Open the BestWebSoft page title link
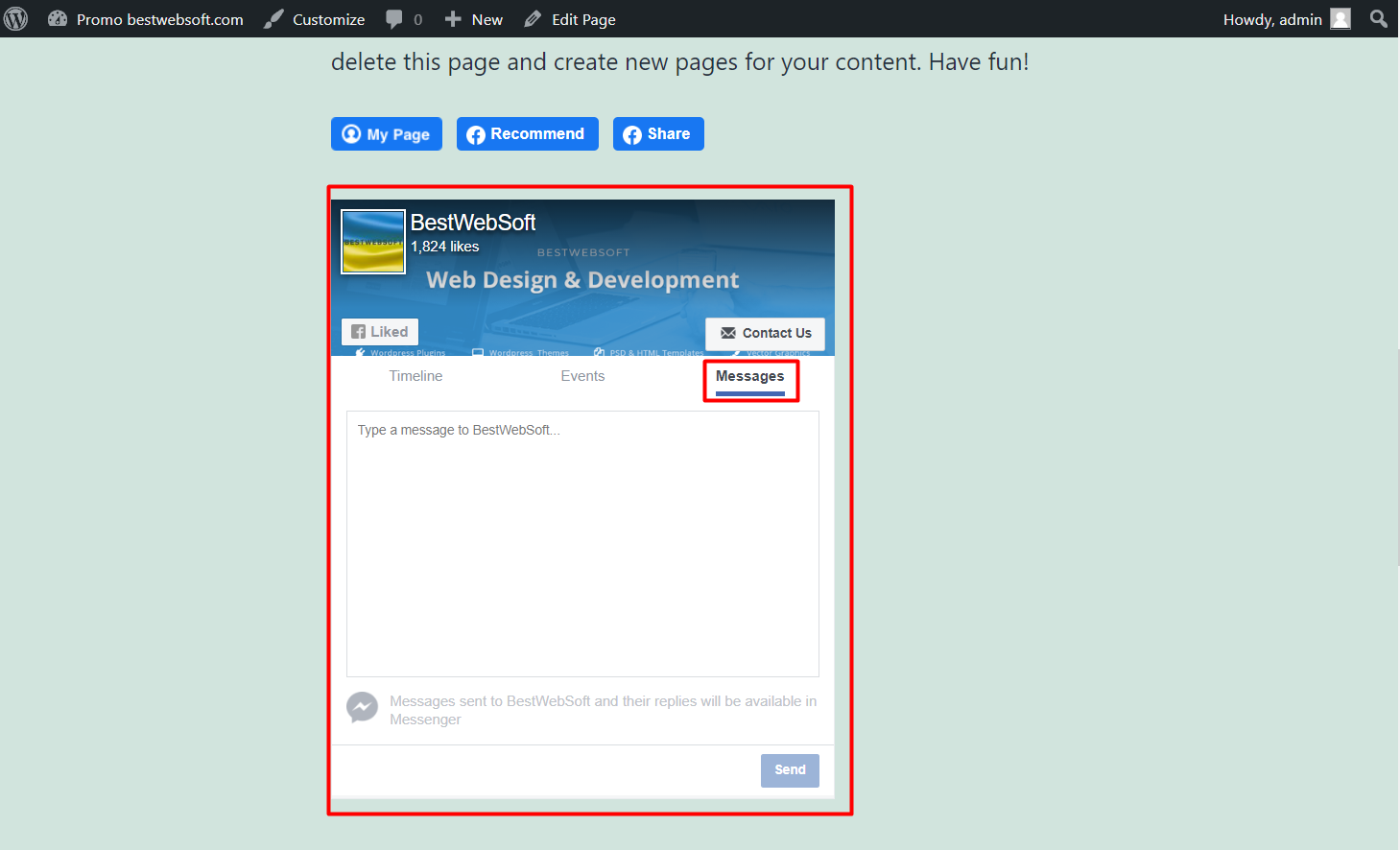The image size is (1400, 850). 473,223
